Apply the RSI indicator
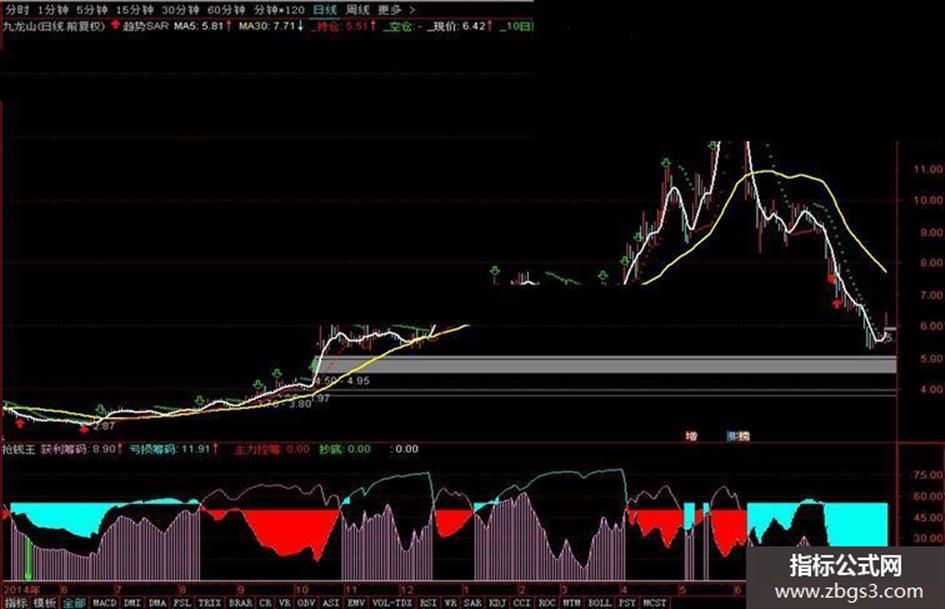 429,602
